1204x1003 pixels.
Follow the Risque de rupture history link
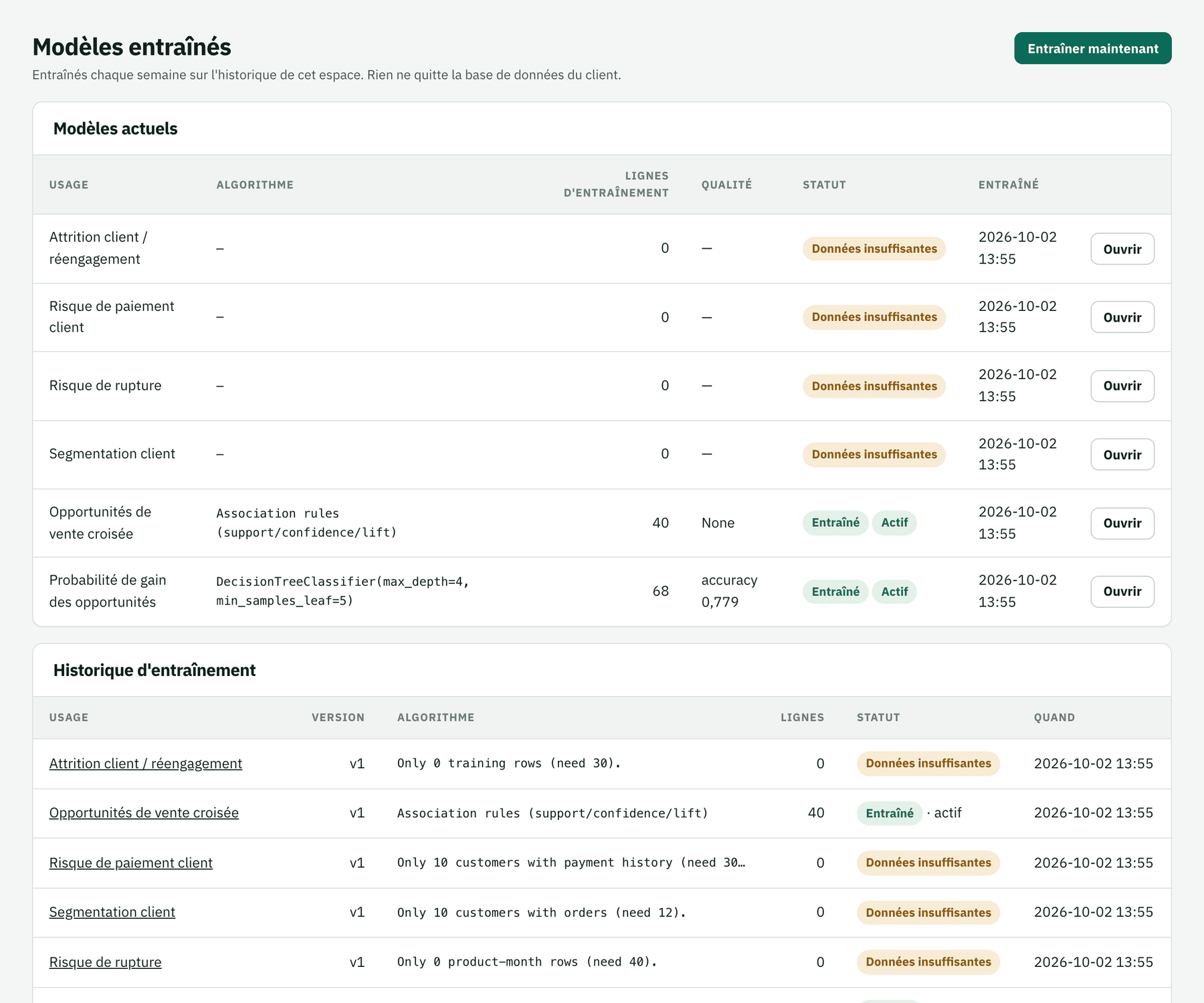(x=105, y=962)
